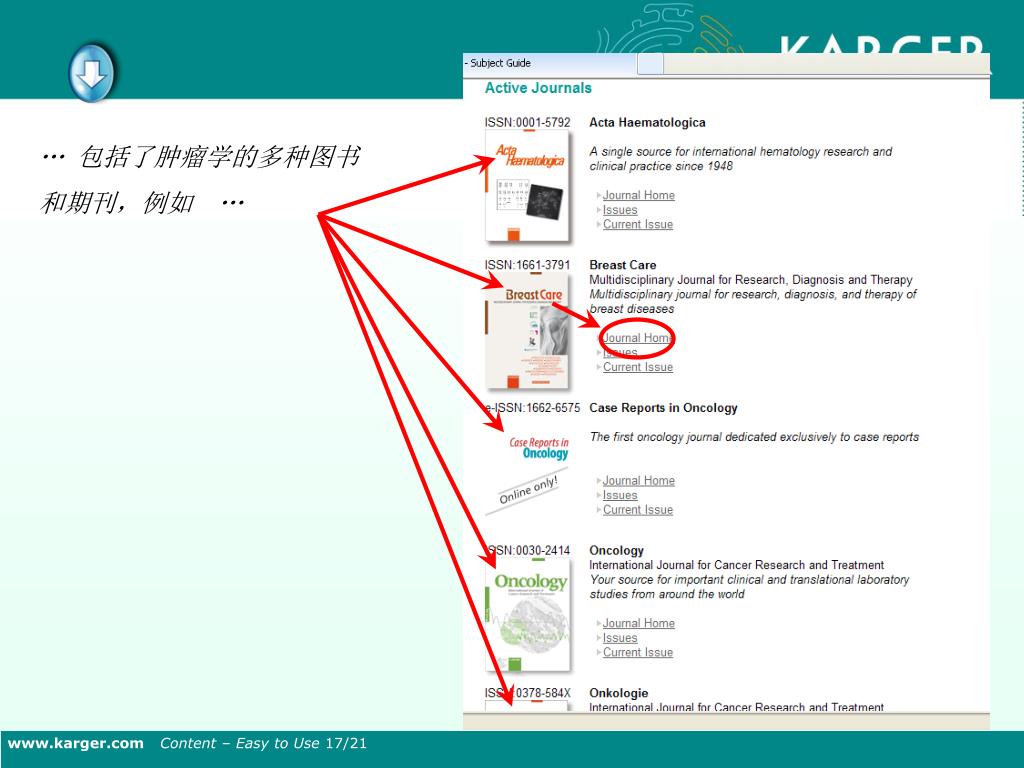This screenshot has height=768, width=1024.
Task: Click the Oncology journal title text
Action: [x=616, y=551]
